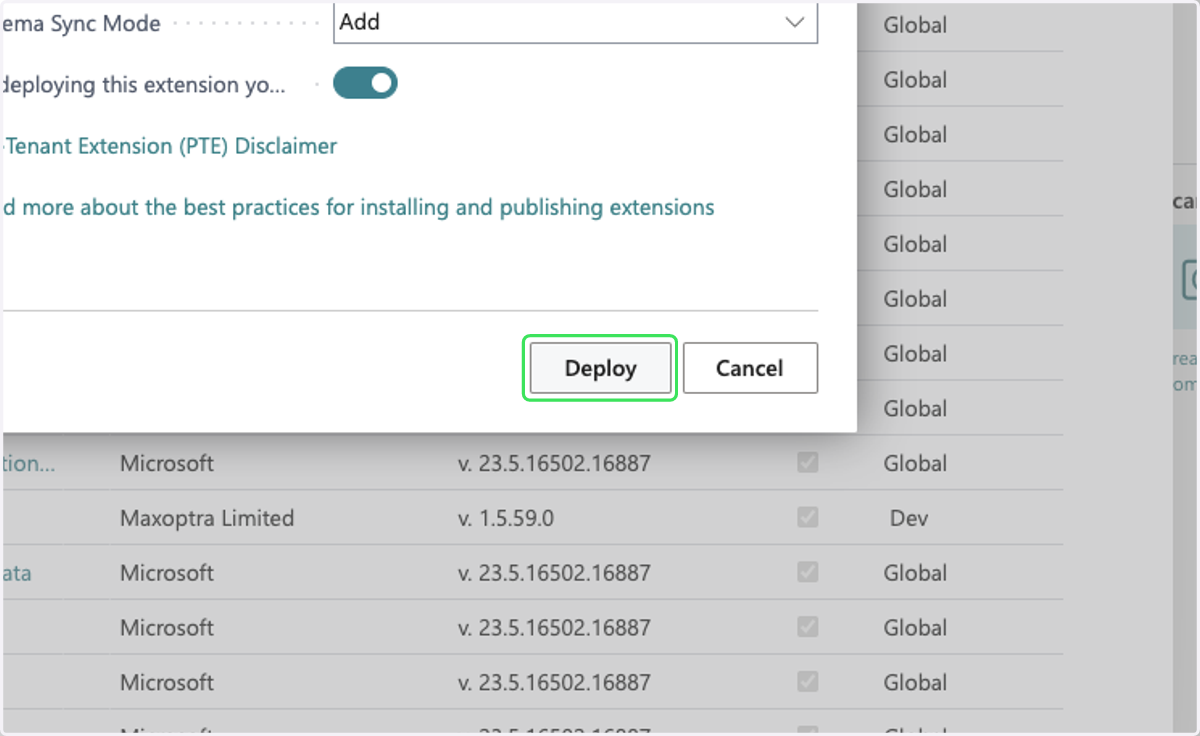Image resolution: width=1200 pixels, height=736 pixels.
Task: Open the extension link ending in 'ata'
Action: 17,573
